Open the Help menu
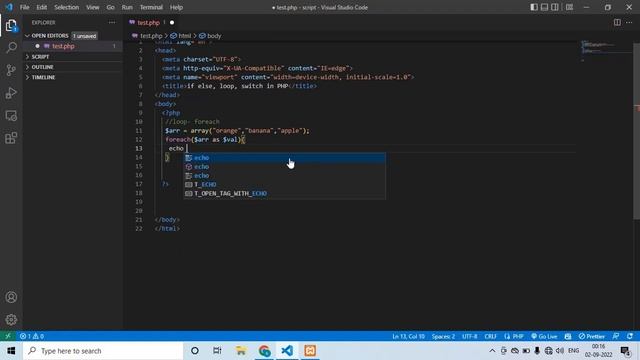 tap(176, 7)
